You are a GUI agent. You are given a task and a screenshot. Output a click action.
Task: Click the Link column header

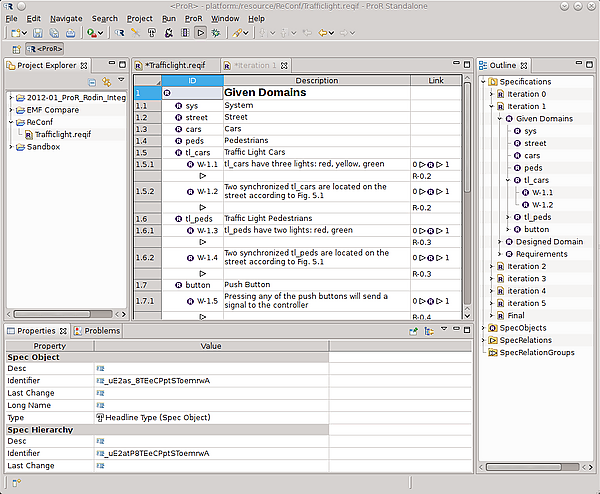[436, 80]
